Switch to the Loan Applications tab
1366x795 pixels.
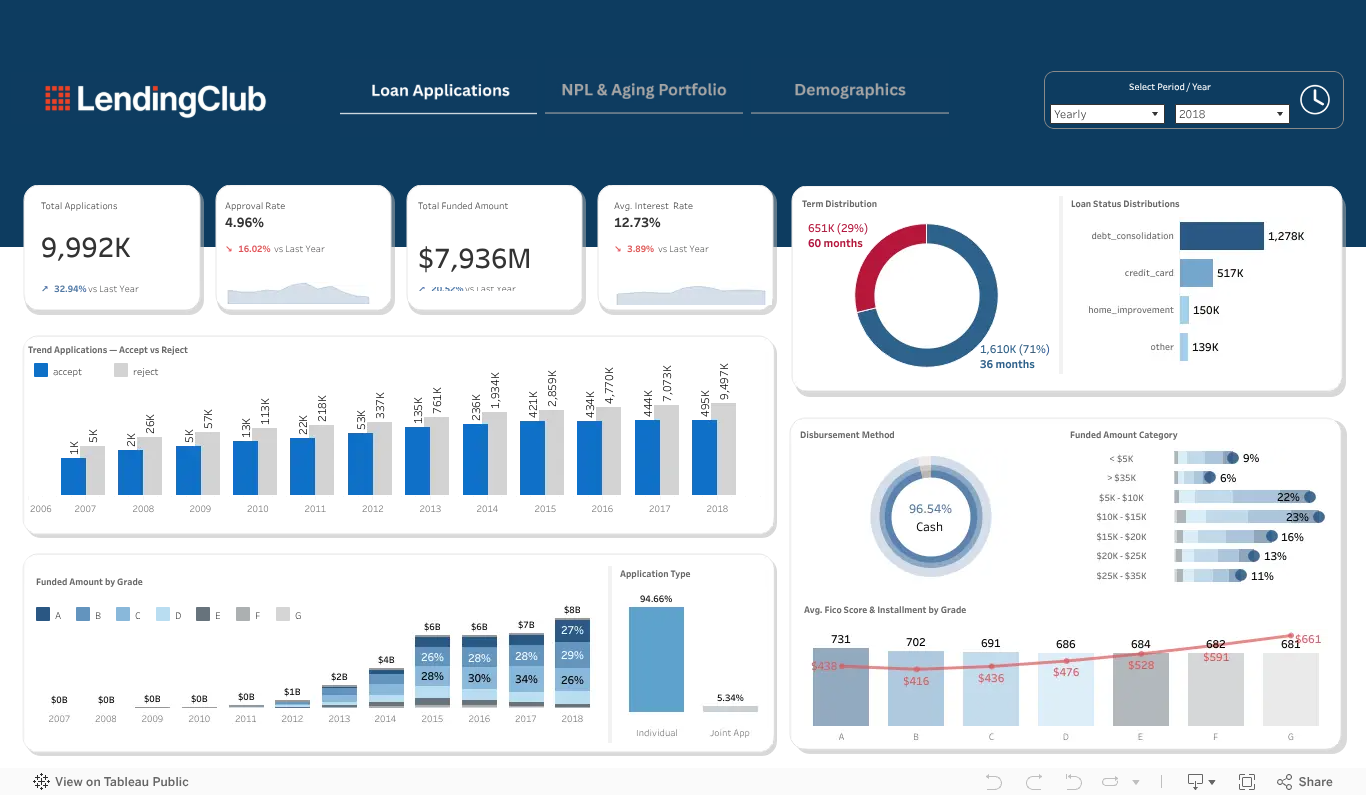point(440,90)
